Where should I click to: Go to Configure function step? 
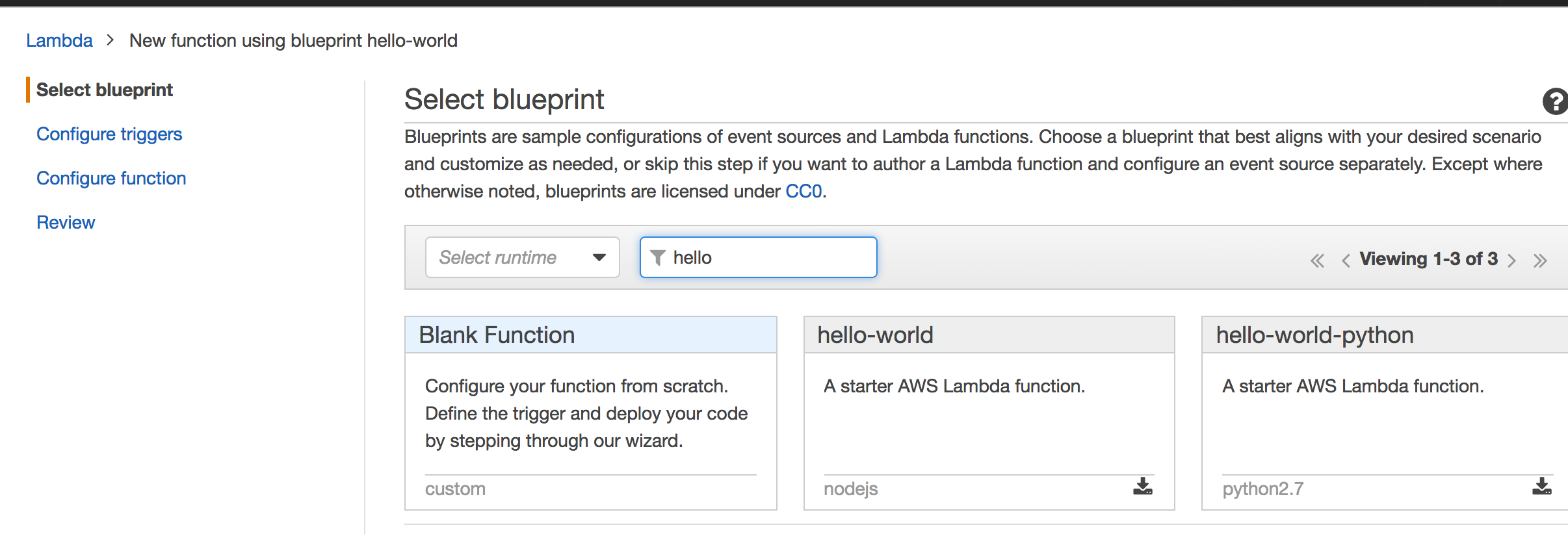111,178
